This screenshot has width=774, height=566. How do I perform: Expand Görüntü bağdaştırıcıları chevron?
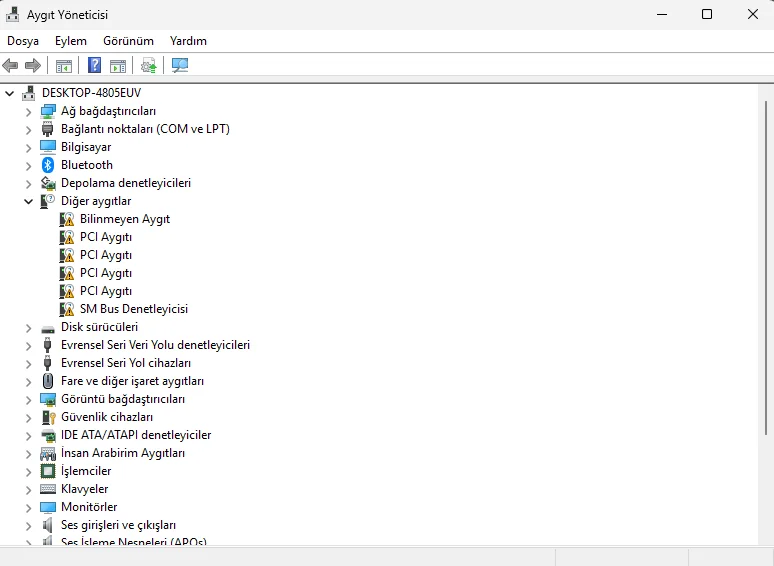[x=29, y=400]
